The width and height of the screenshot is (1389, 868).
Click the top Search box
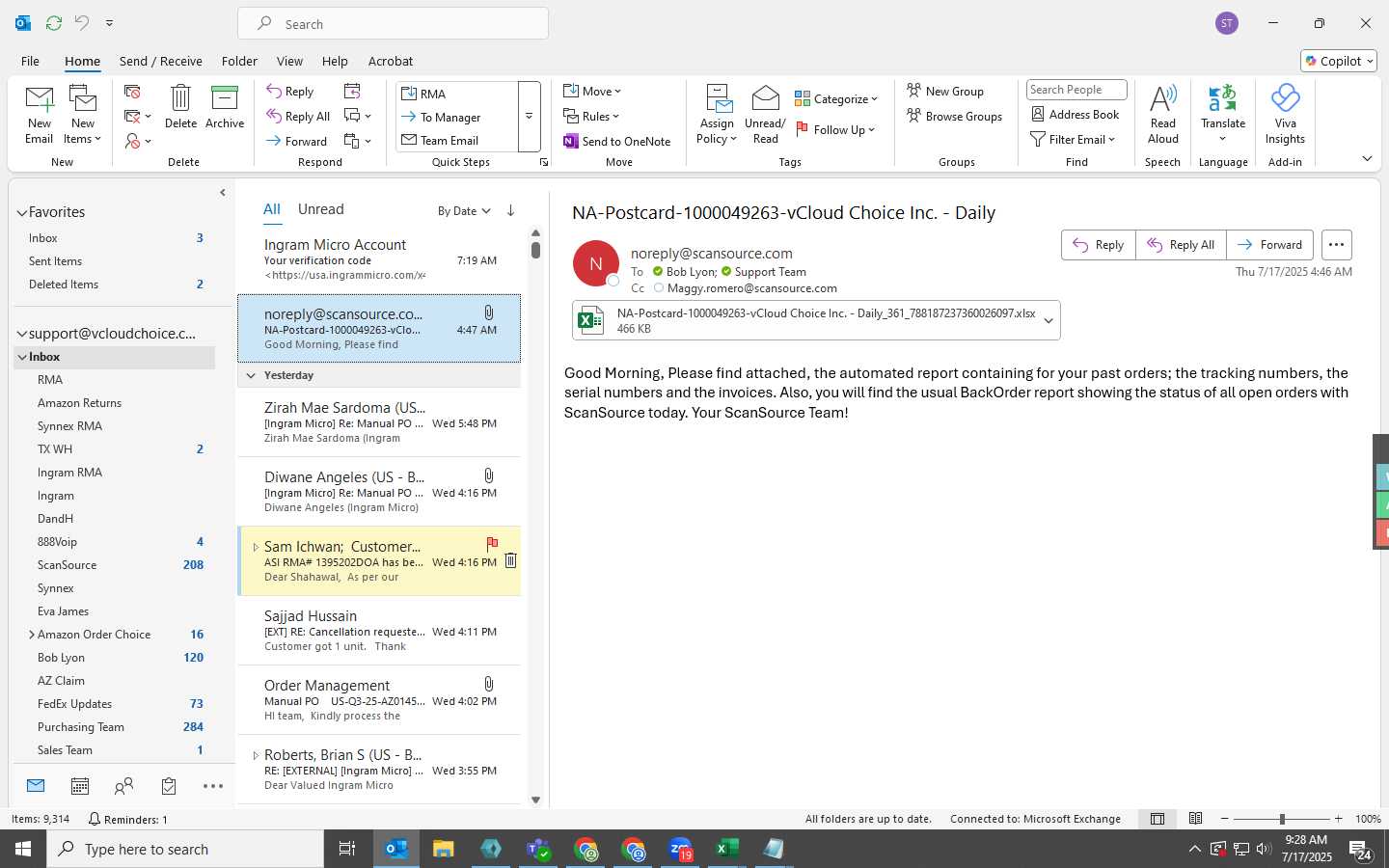coord(393,23)
